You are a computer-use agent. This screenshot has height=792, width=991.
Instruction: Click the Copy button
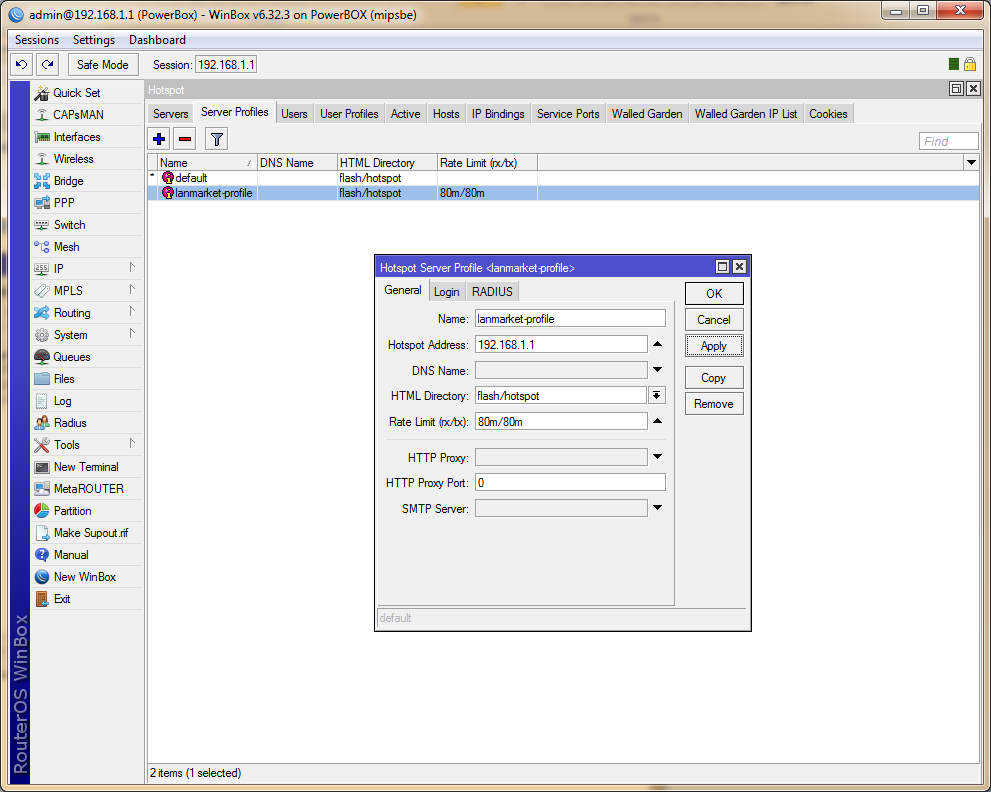[x=714, y=378]
